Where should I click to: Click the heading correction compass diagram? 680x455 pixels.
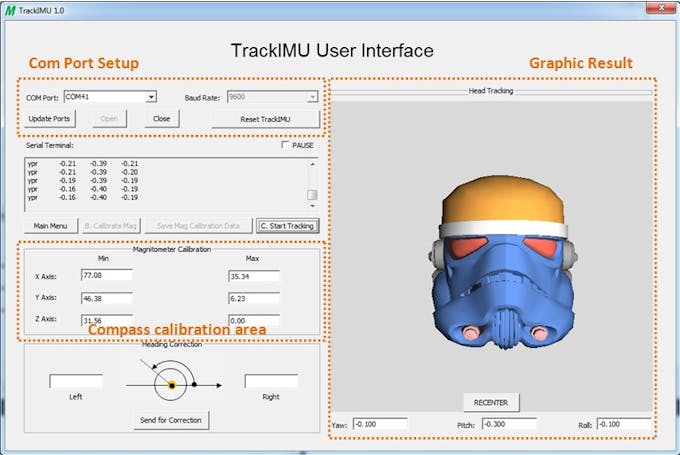coord(171,383)
